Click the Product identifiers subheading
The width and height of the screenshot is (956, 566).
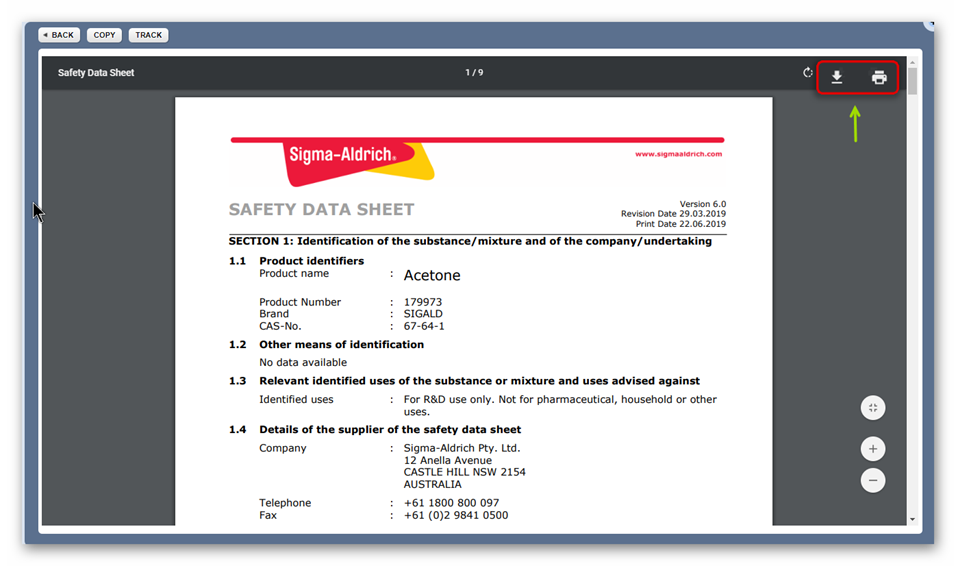pos(311,260)
